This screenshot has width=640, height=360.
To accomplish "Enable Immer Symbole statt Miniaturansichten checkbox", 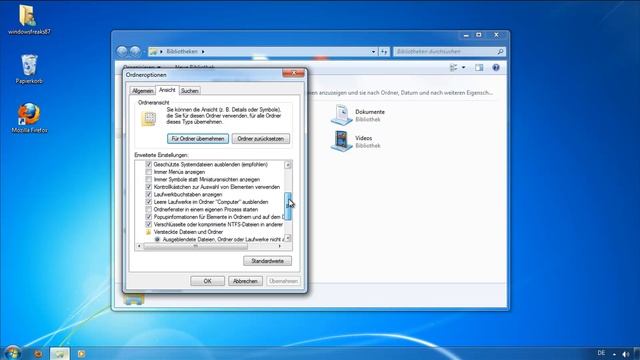I will coord(149,179).
